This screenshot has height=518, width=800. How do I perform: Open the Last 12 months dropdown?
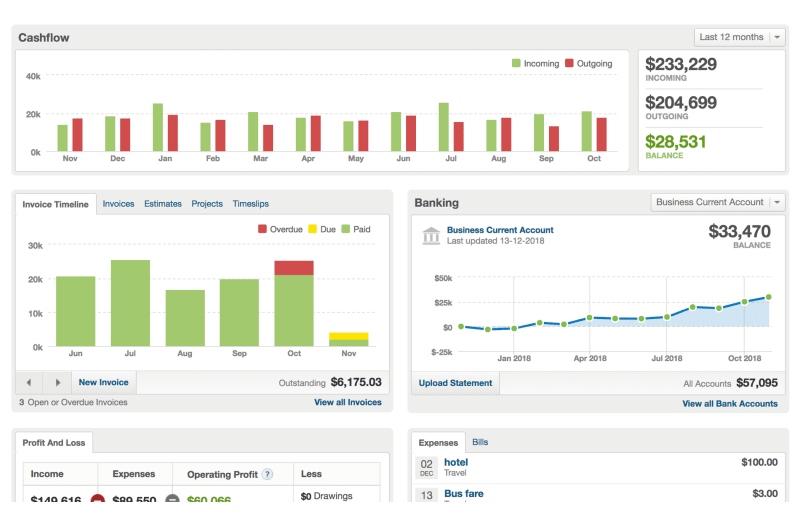point(739,37)
